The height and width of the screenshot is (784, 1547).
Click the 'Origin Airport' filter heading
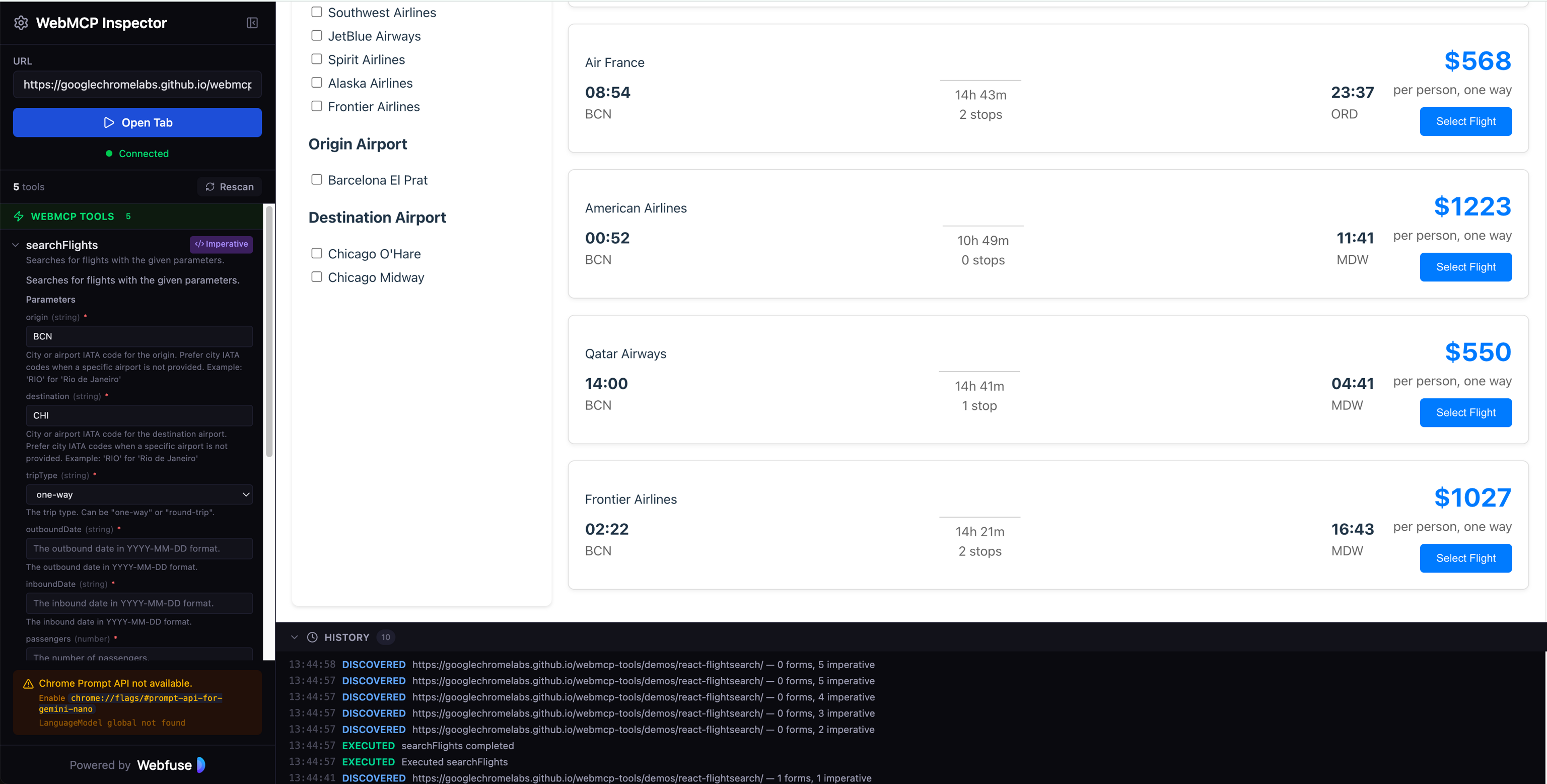358,144
